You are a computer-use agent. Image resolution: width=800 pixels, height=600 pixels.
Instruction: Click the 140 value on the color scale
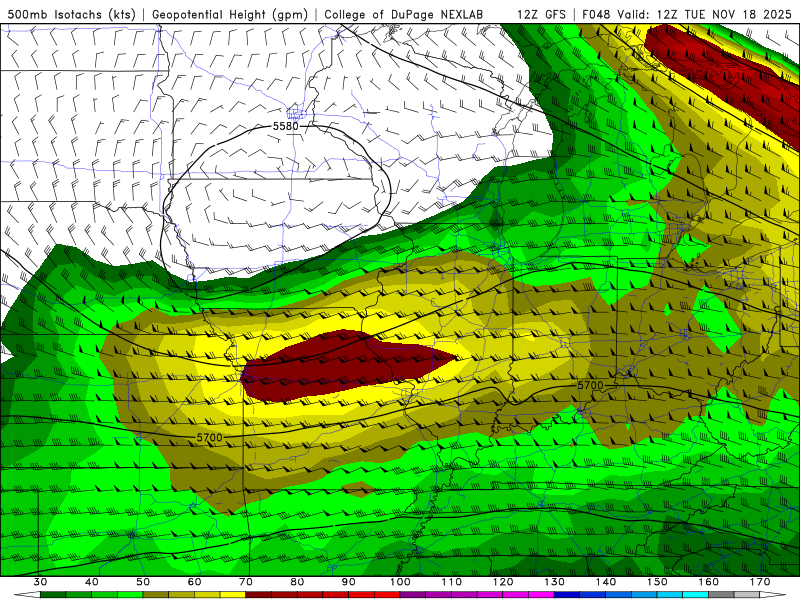pyautogui.click(x=606, y=582)
